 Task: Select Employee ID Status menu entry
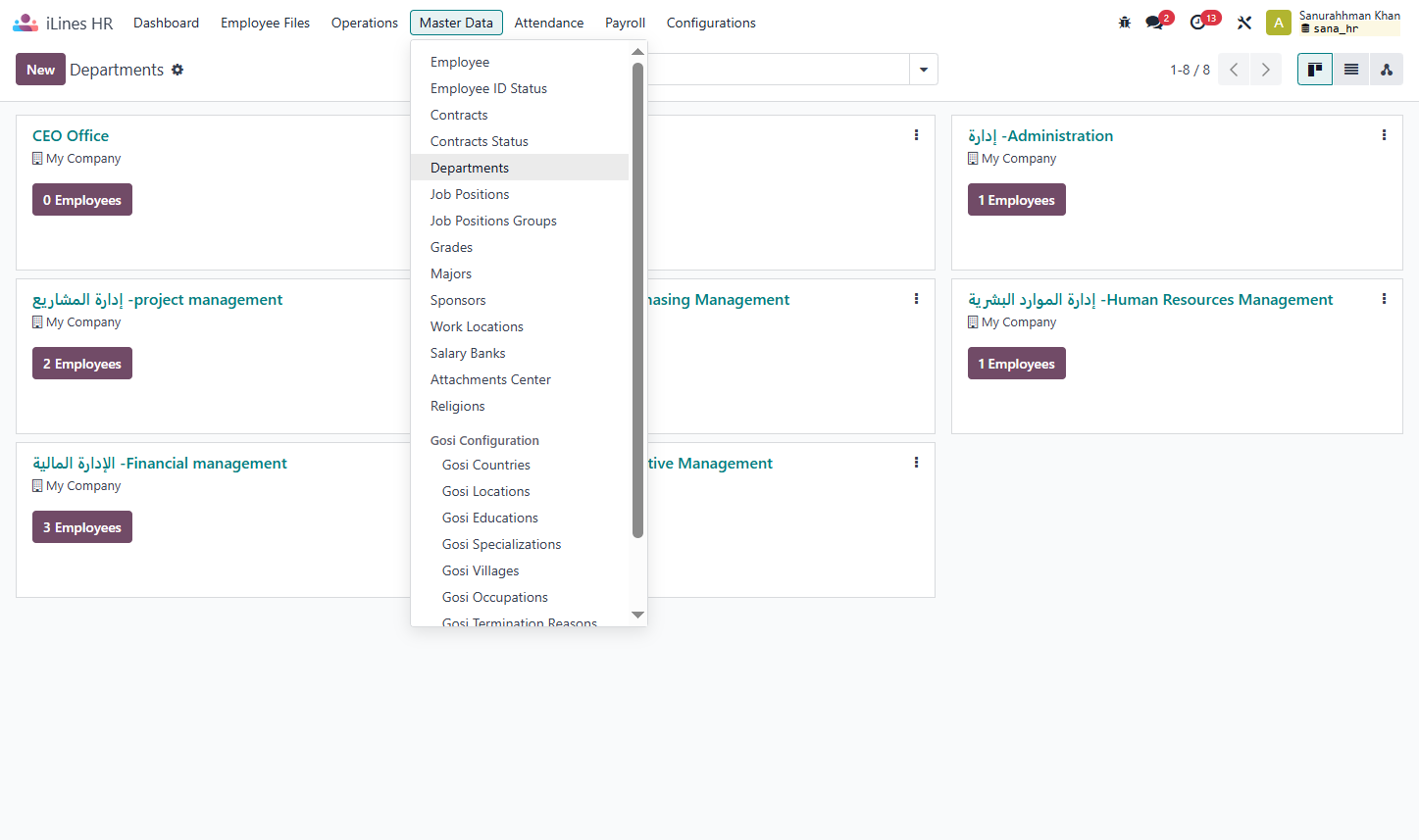(x=520, y=88)
